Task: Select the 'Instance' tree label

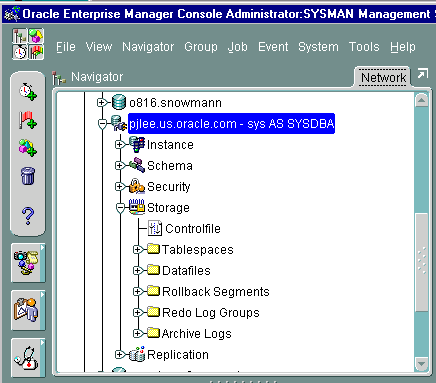Action: [x=170, y=145]
